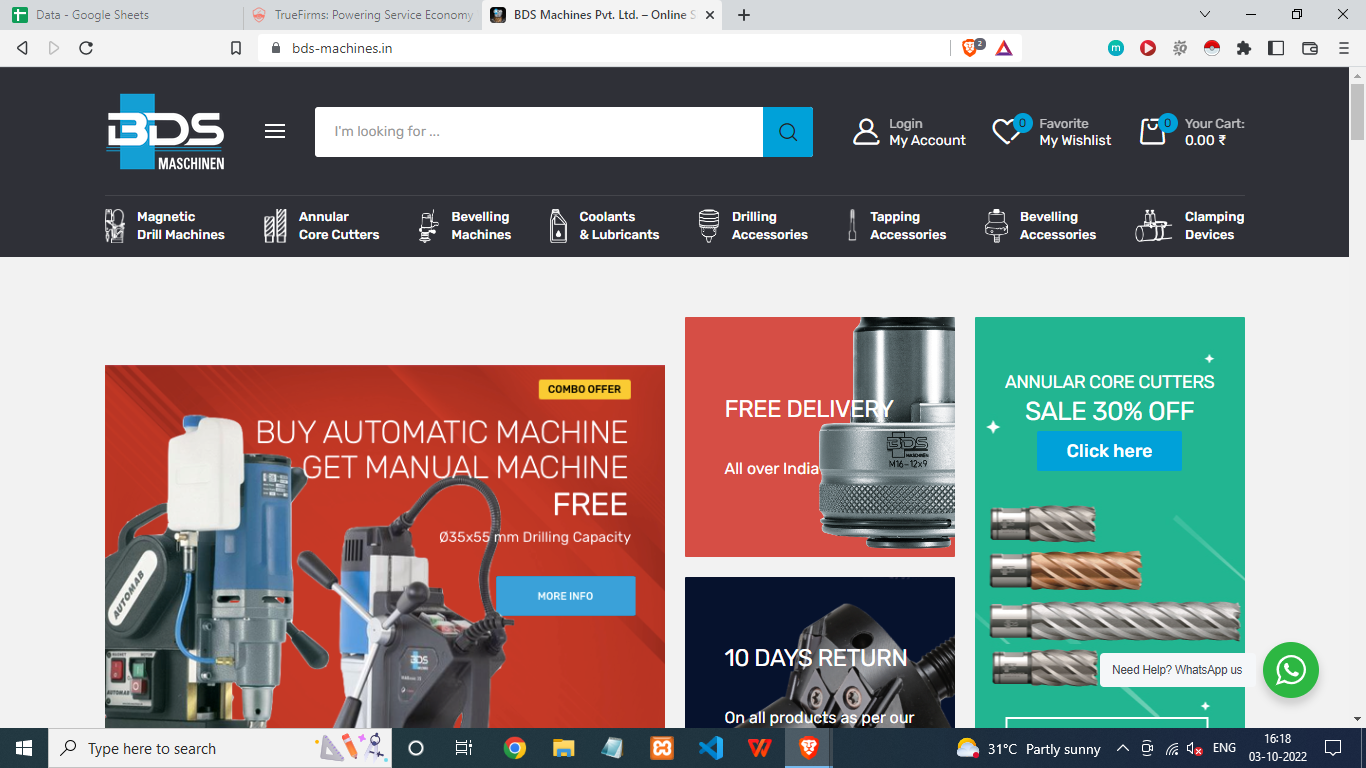Click the bookmark icon in address bar

click(236, 48)
